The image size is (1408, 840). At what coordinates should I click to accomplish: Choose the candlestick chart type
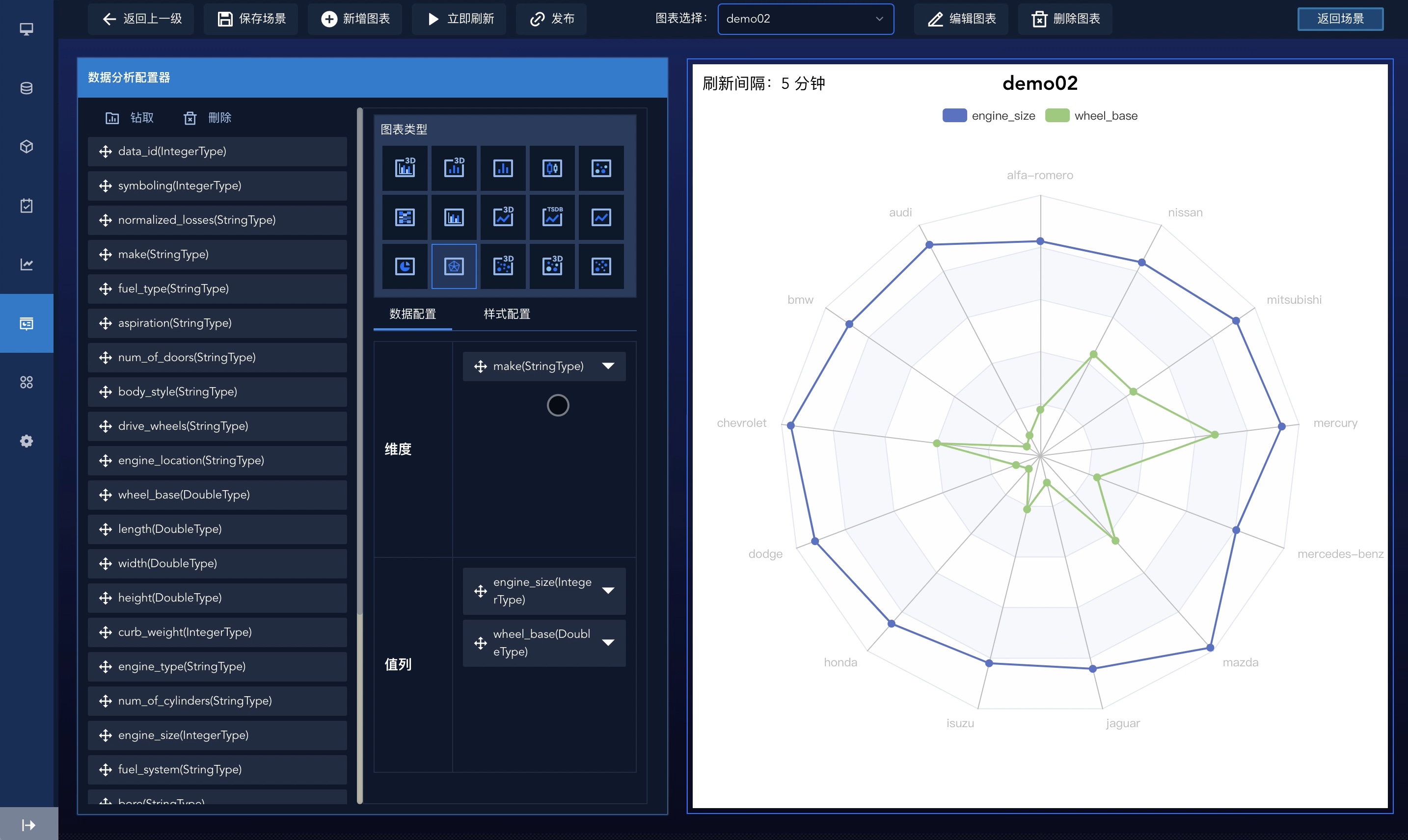pyautogui.click(x=552, y=168)
